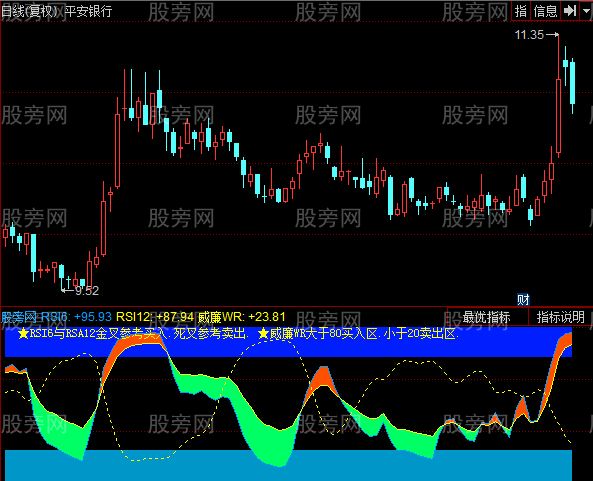Open the 指标说明 tab
The image size is (593, 481).
[x=560, y=317]
